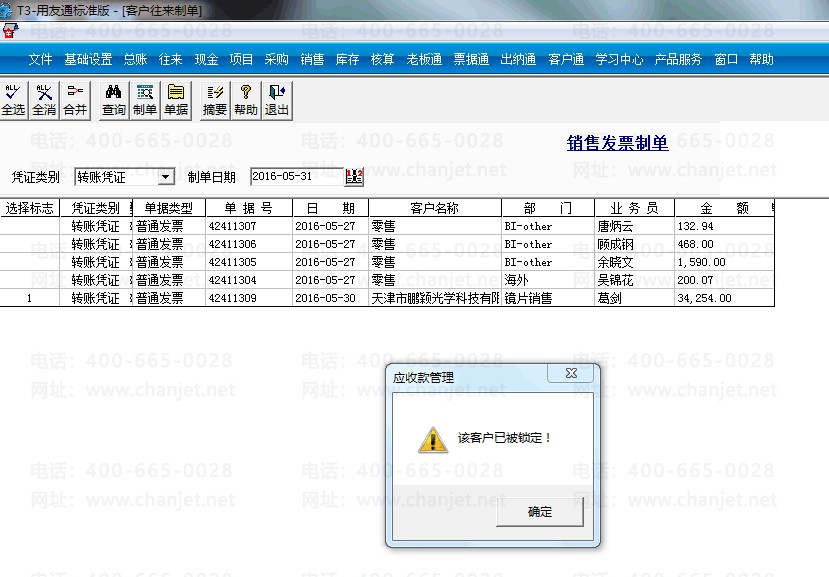Open the 老板通 menu
Viewport: 829px width, 577px height.
pyautogui.click(x=424, y=59)
